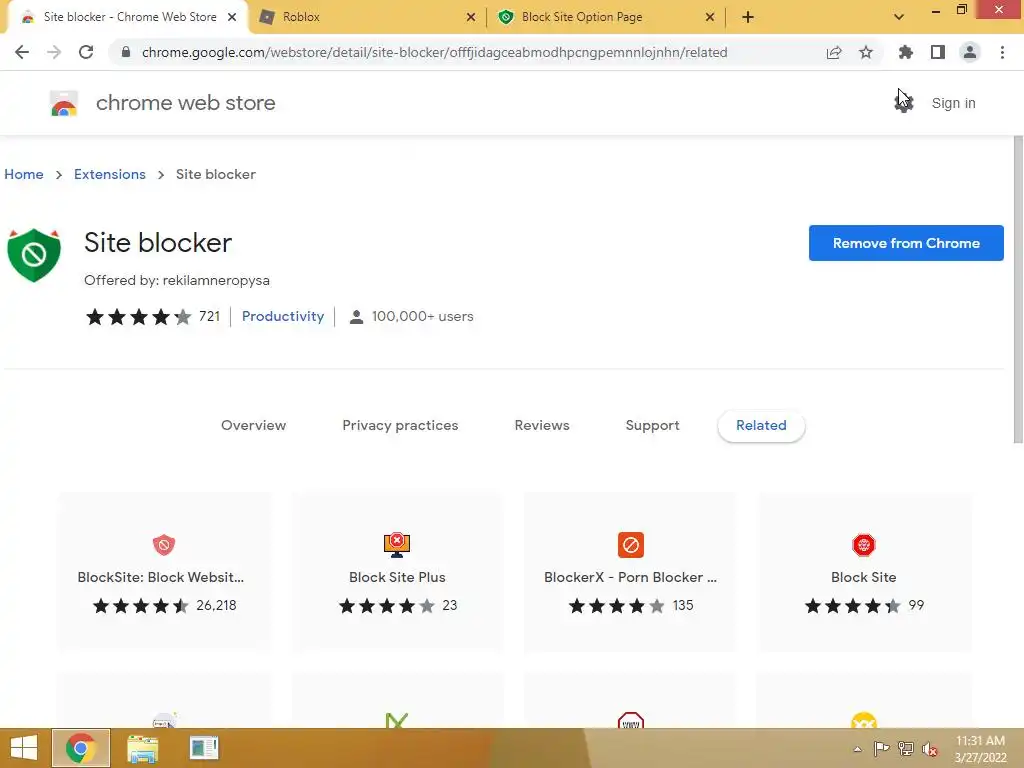Click the Chrome Web Store logo
The height and width of the screenshot is (768, 1024).
(x=64, y=103)
